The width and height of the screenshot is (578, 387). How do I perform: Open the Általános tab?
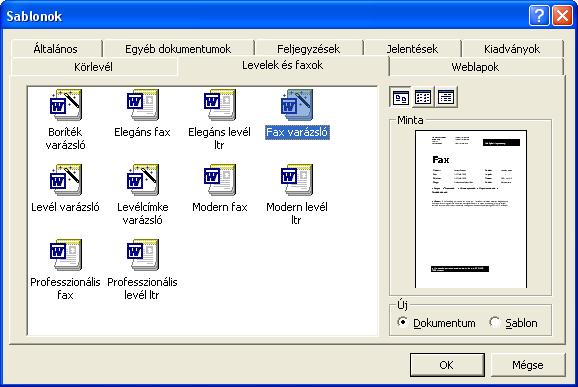click(x=56, y=49)
